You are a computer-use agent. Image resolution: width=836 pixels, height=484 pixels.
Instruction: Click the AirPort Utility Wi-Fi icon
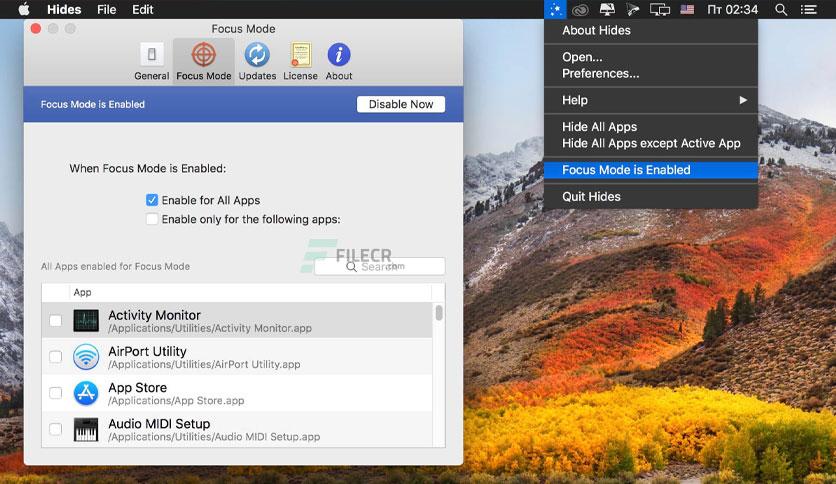pyautogui.click(x=86, y=357)
